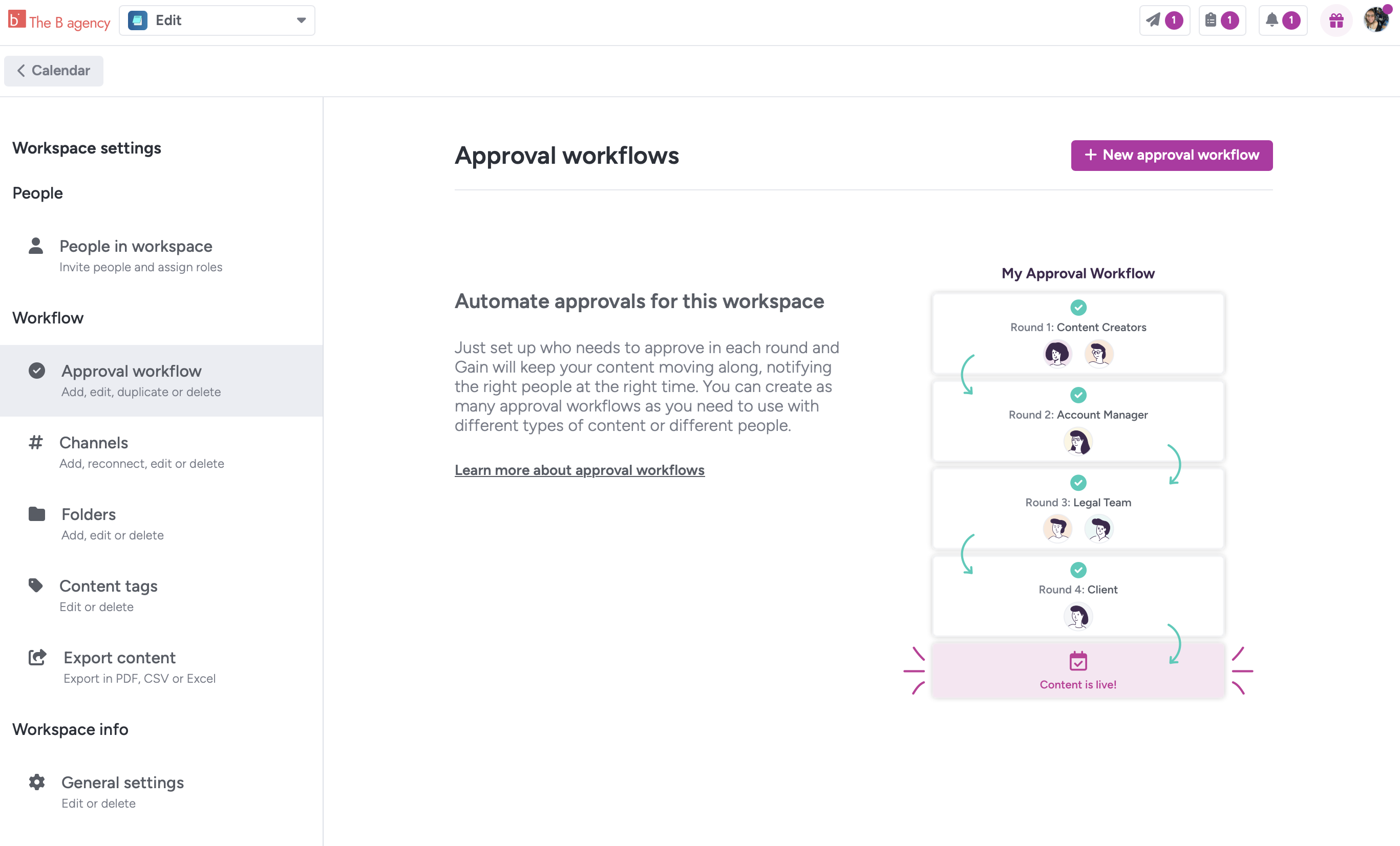Click the dropdown arrow next to Edit
Screen dimensions: 1400x846
tap(301, 20)
